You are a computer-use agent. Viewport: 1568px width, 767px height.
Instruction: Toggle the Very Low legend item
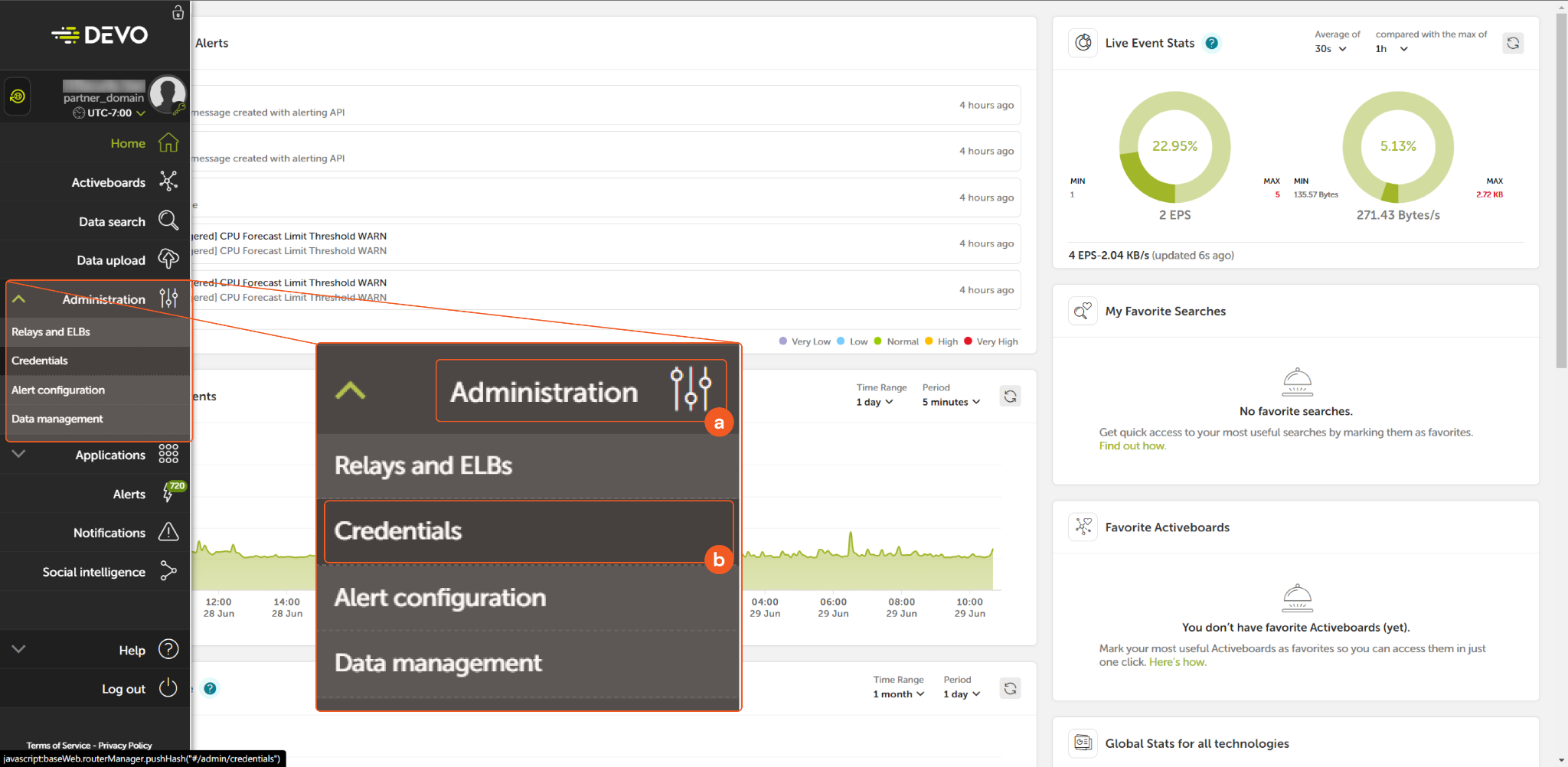[805, 341]
